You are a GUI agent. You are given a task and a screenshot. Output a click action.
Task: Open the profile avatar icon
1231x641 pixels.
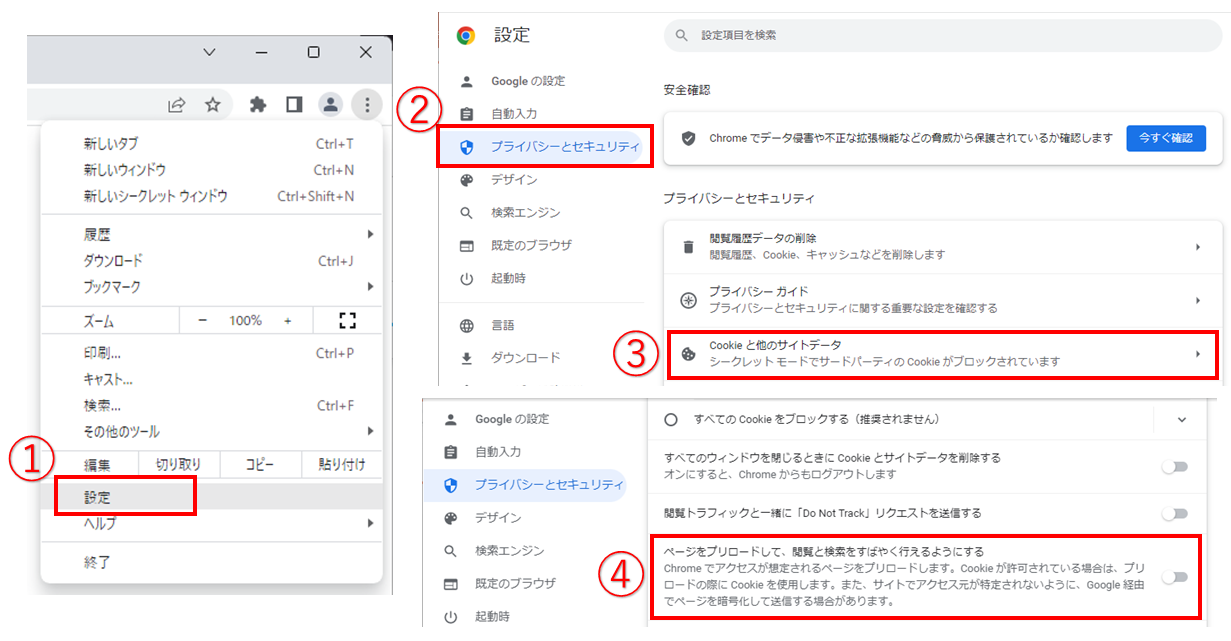click(330, 104)
